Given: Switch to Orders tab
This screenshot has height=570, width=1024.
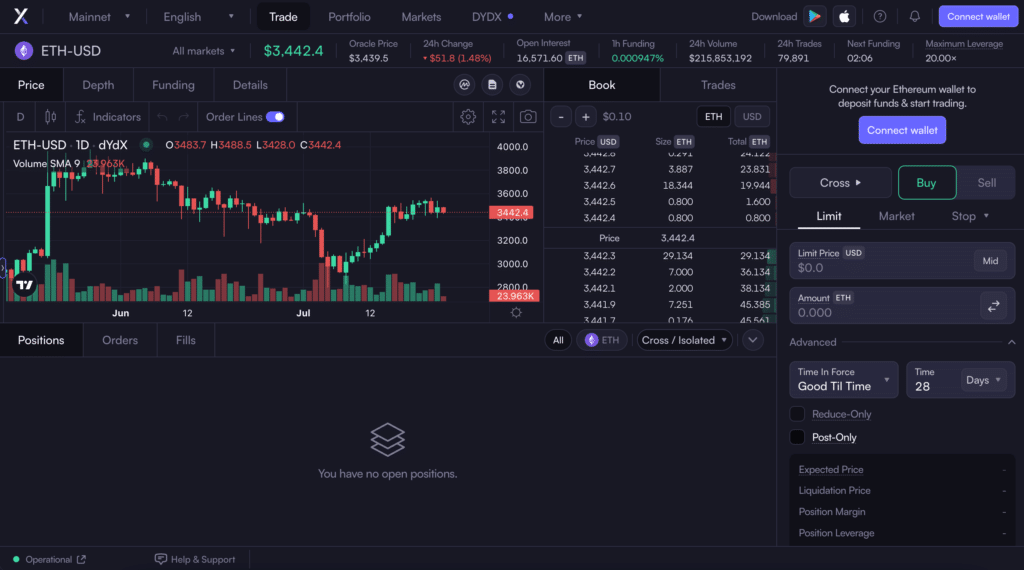Looking at the screenshot, I should pos(120,340).
